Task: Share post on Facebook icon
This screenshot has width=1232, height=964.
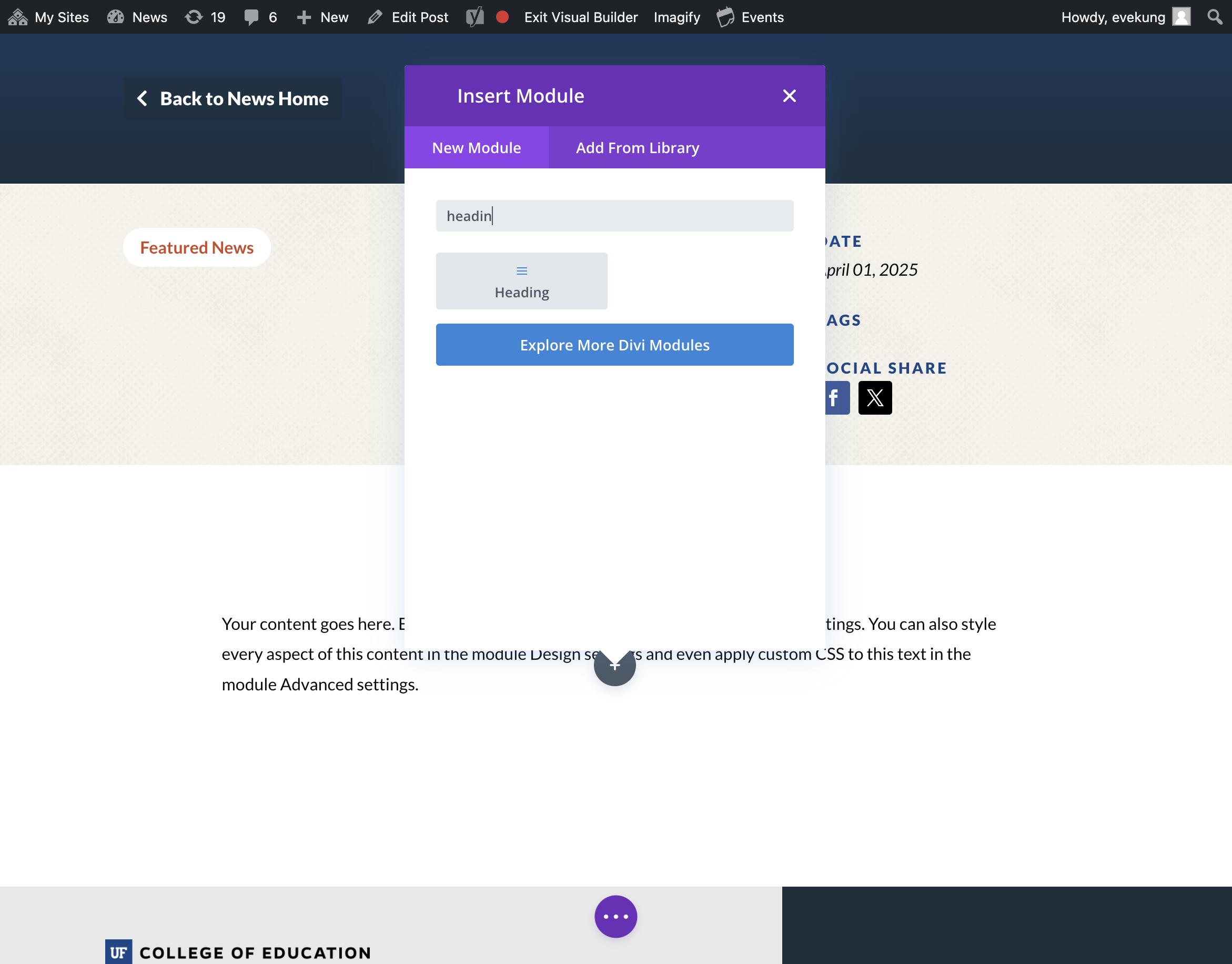Action: (837, 398)
